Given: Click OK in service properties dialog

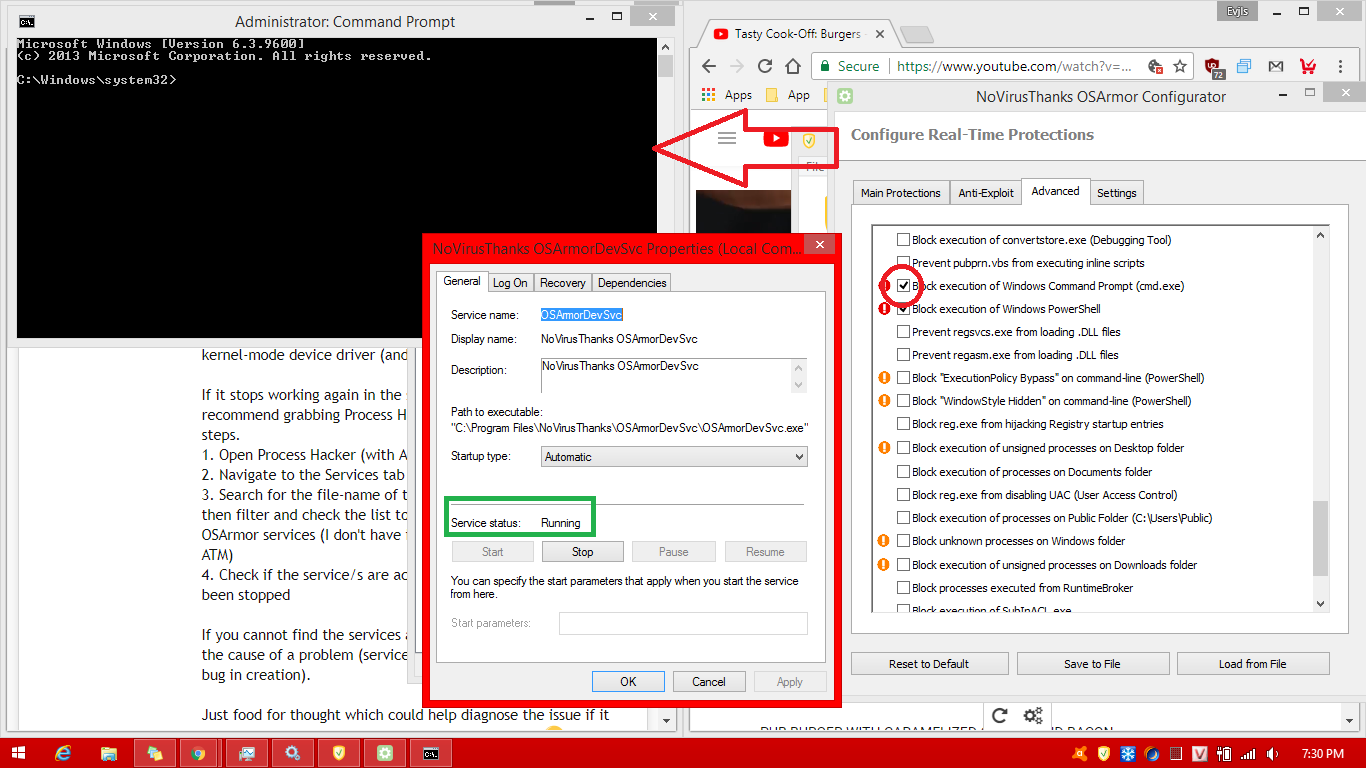Looking at the screenshot, I should (628, 682).
